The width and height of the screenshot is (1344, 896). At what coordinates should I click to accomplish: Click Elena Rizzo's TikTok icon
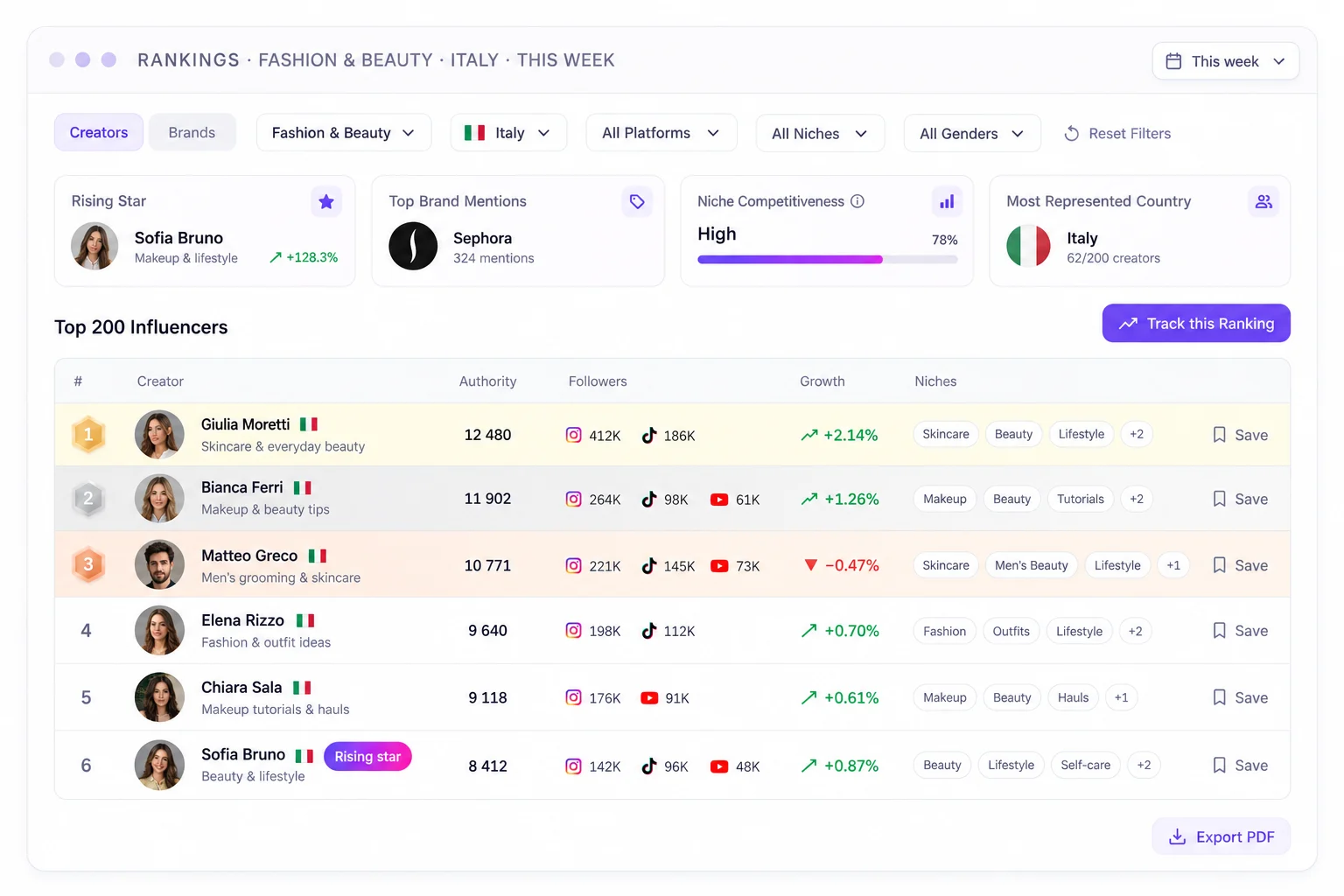coord(648,631)
